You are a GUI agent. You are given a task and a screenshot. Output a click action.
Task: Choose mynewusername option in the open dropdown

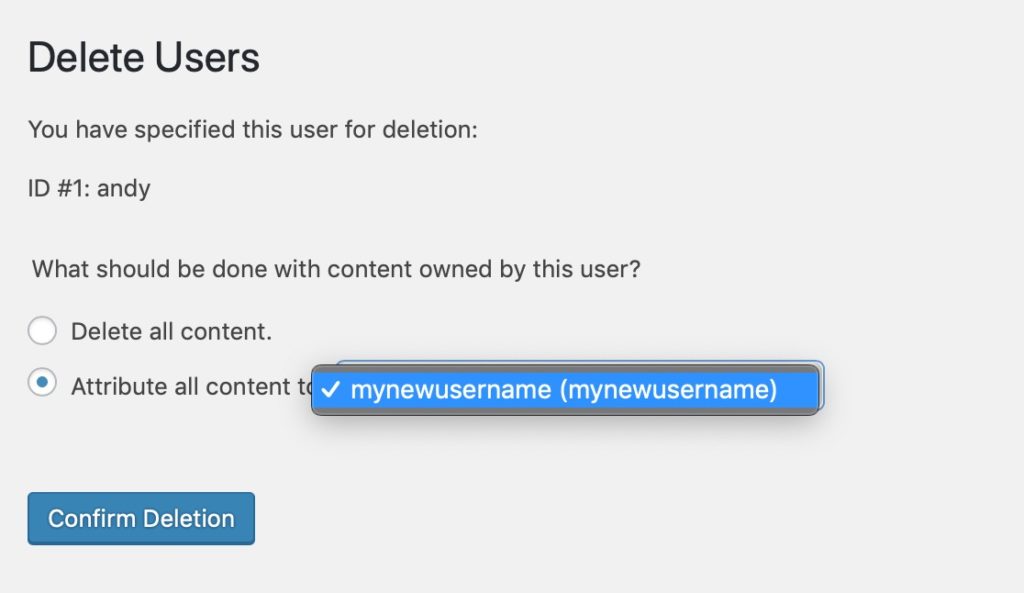[565, 389]
